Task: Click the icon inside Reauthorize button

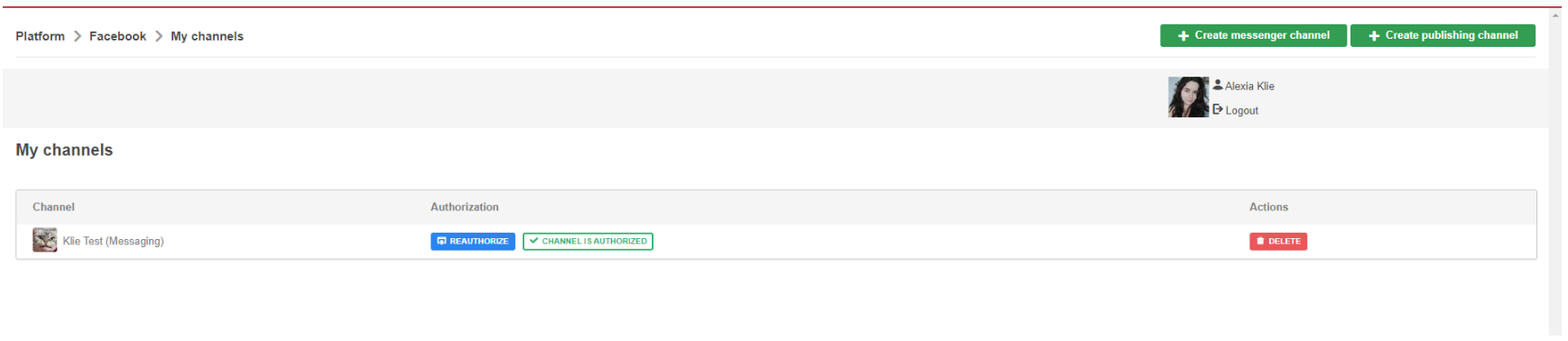Action: click(442, 241)
